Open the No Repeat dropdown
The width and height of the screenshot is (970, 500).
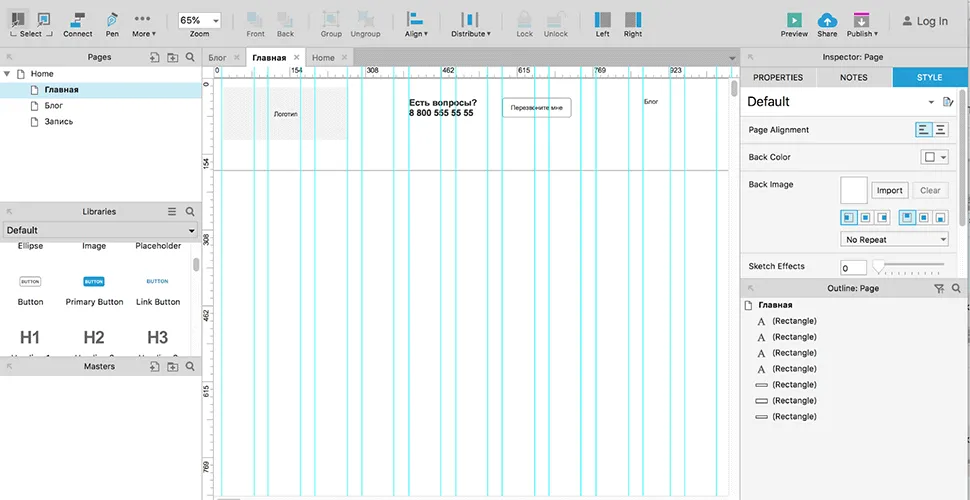(894, 240)
